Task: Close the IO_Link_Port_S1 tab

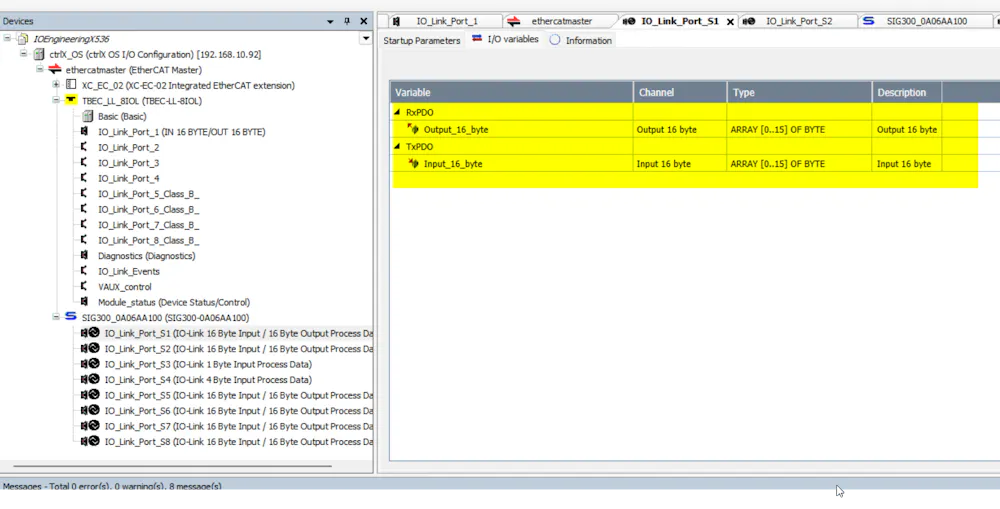Action: coord(730,22)
